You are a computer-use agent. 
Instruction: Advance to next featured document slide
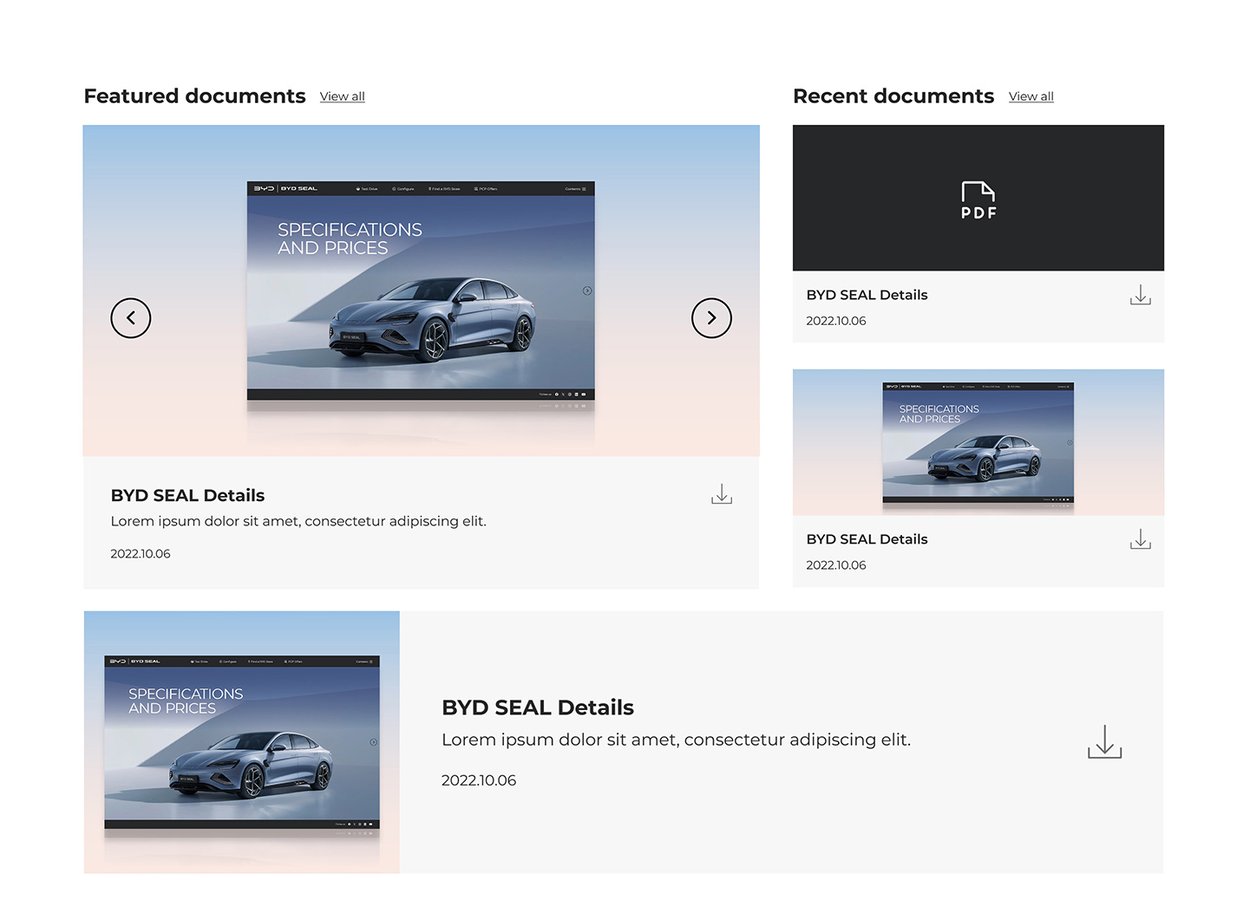[x=712, y=318]
